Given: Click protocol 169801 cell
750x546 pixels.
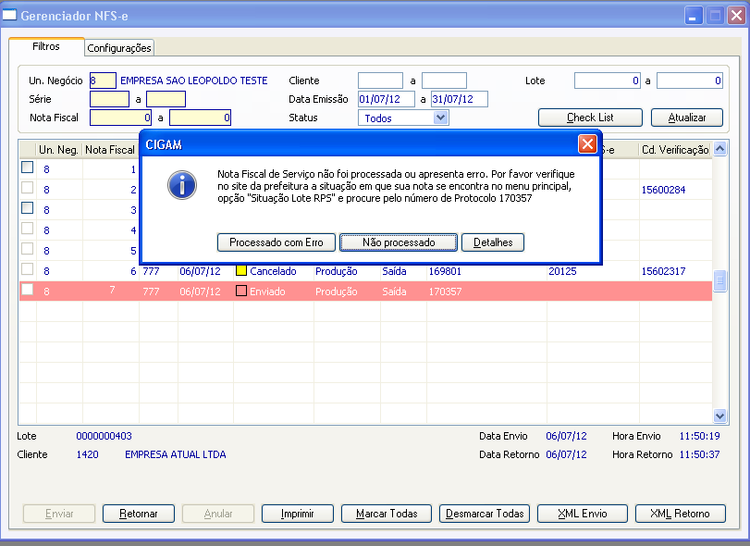Looking at the screenshot, I should 445,271.
